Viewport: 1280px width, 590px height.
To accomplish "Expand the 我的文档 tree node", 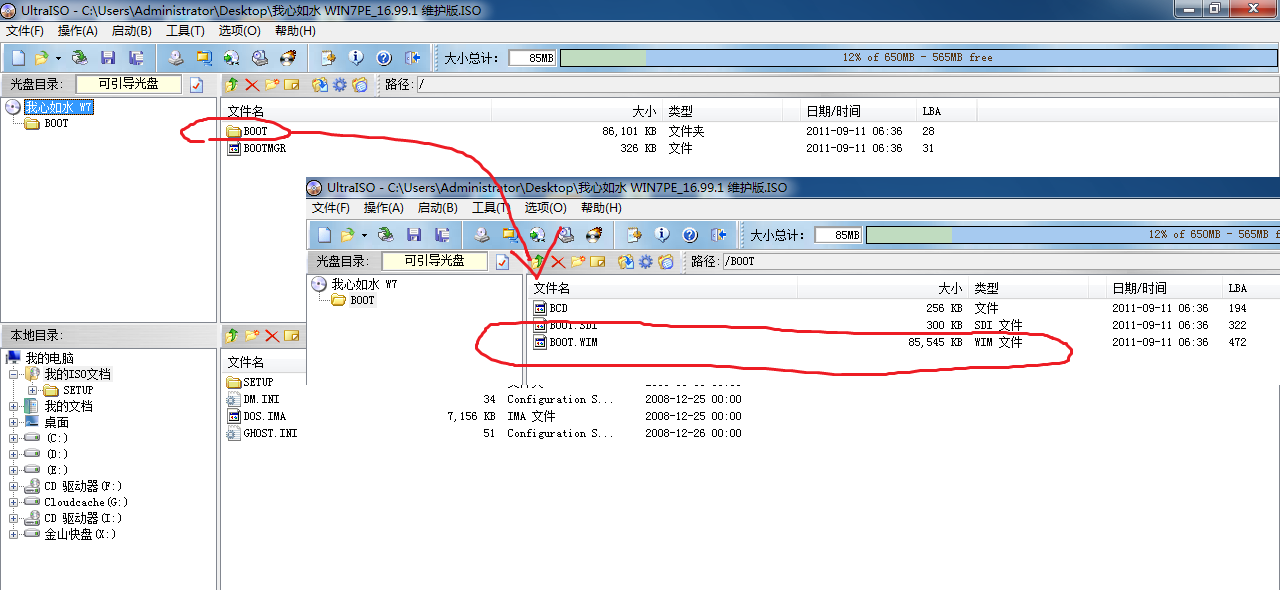I will (x=14, y=406).
